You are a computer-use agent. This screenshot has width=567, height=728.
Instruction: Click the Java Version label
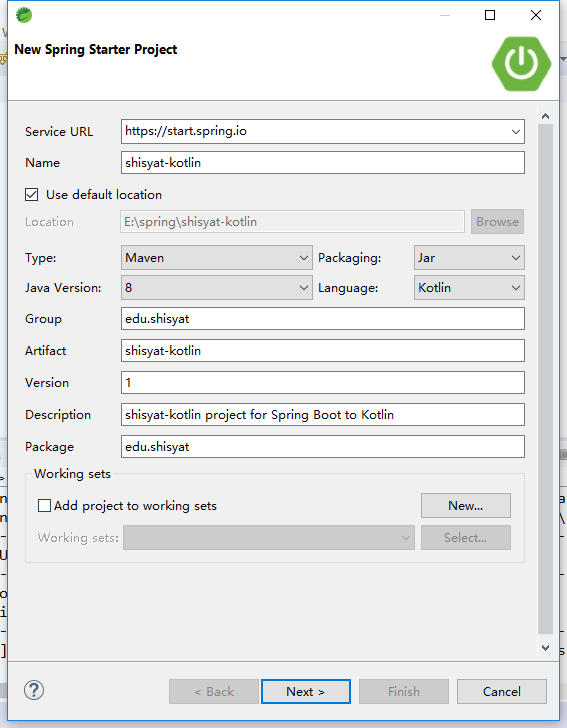click(63, 288)
